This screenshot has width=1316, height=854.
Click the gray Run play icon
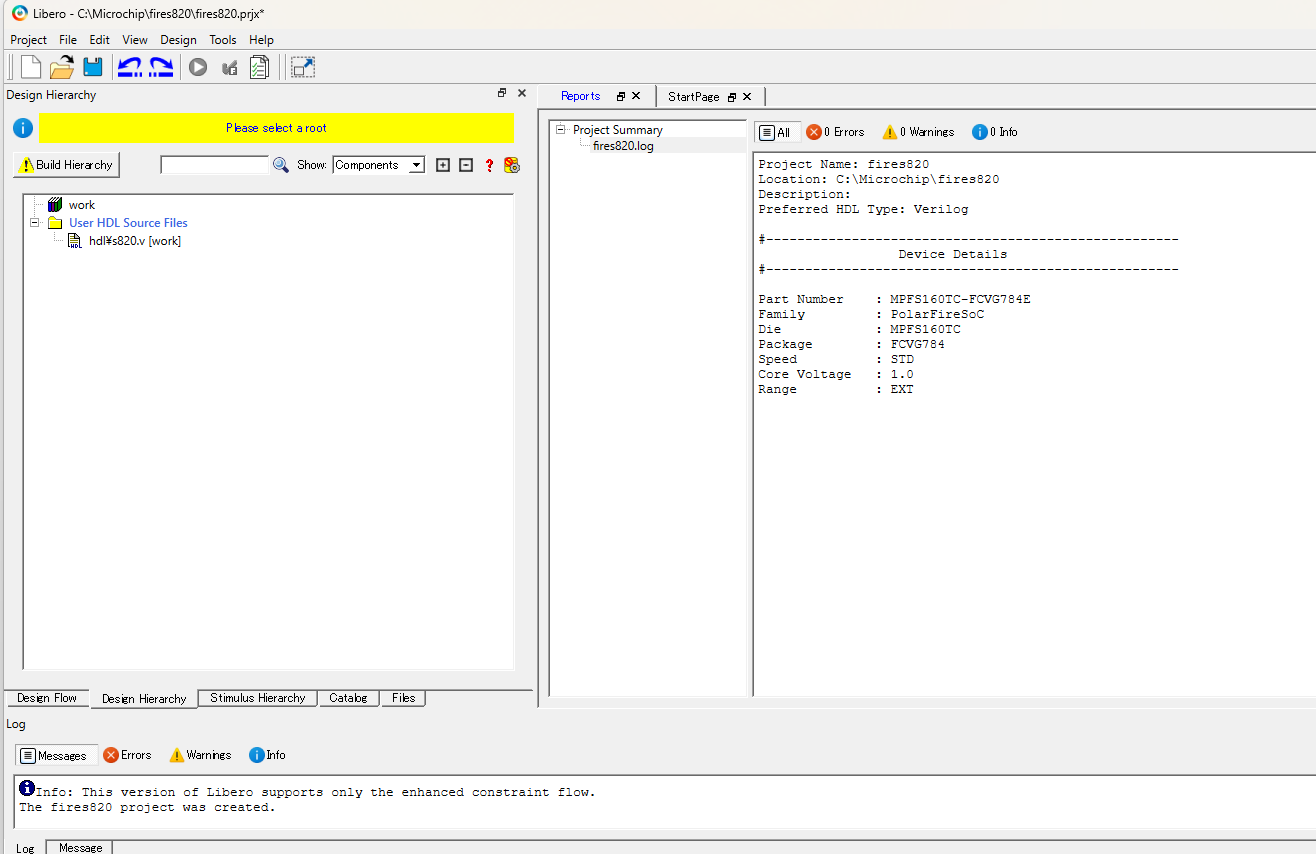click(x=198, y=68)
